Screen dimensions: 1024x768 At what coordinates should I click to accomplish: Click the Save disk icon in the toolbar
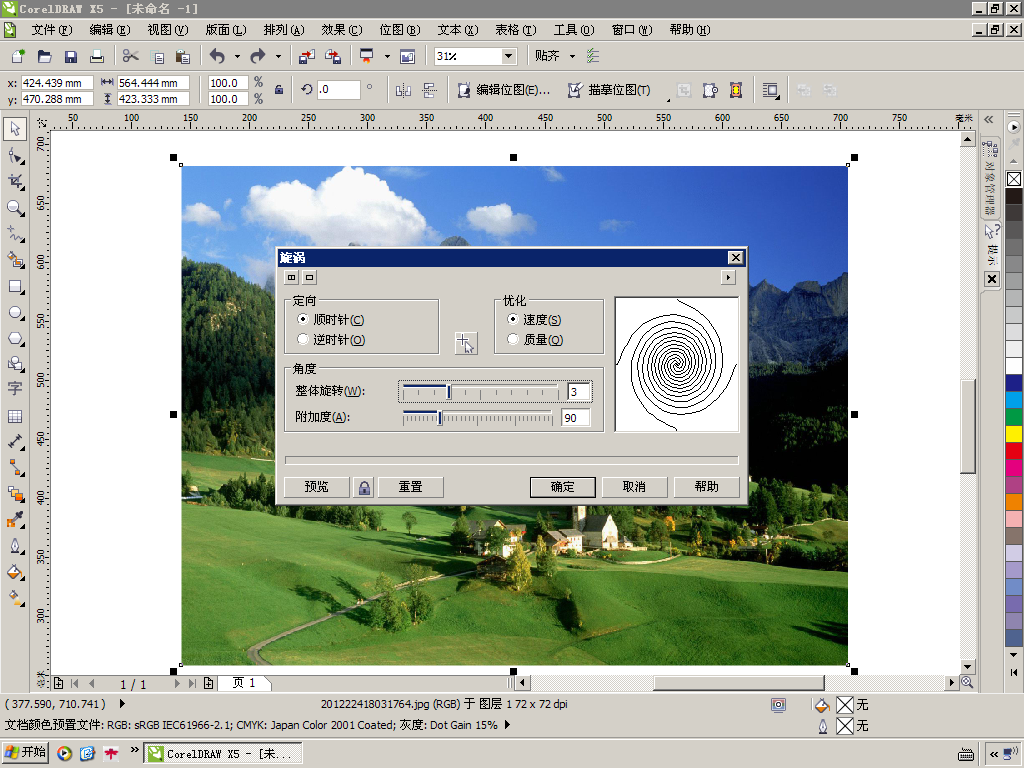click(71, 57)
